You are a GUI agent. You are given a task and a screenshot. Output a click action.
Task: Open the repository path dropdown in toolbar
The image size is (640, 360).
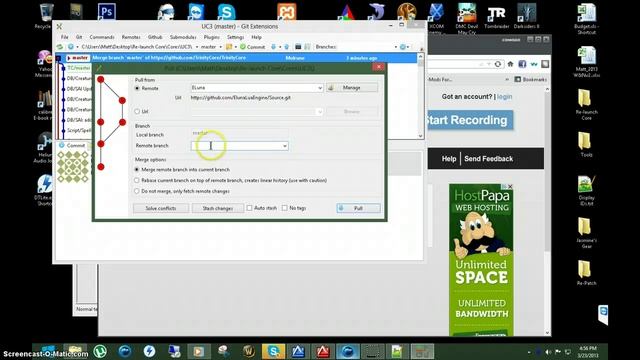tap(197, 47)
